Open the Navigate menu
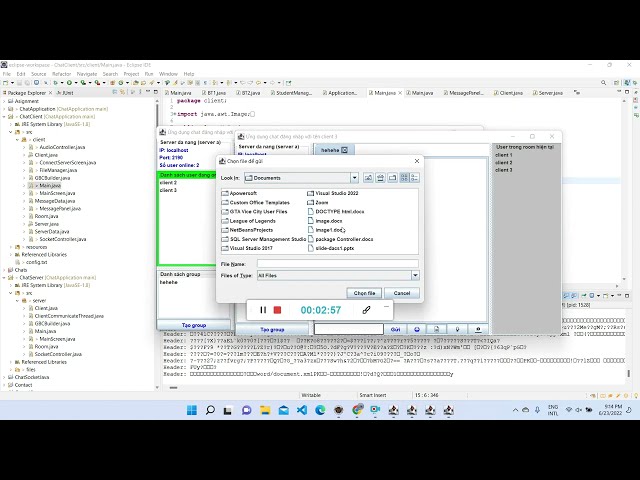Viewport: 640px width, 480px height. (x=87, y=74)
